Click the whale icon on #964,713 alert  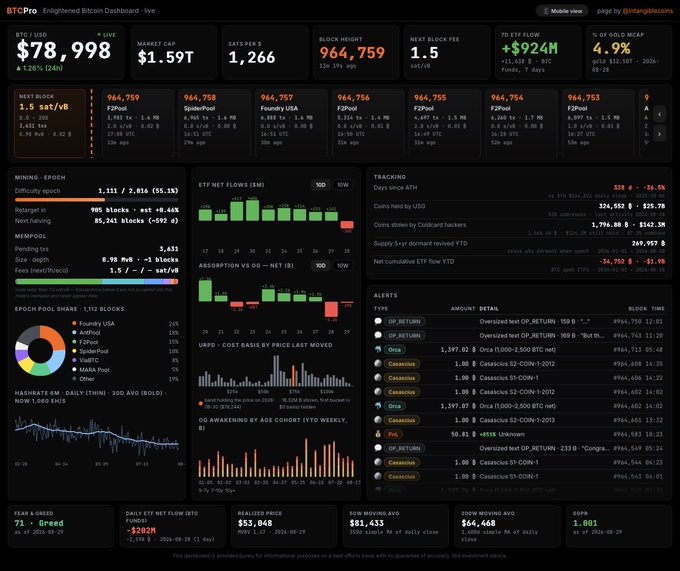point(378,349)
